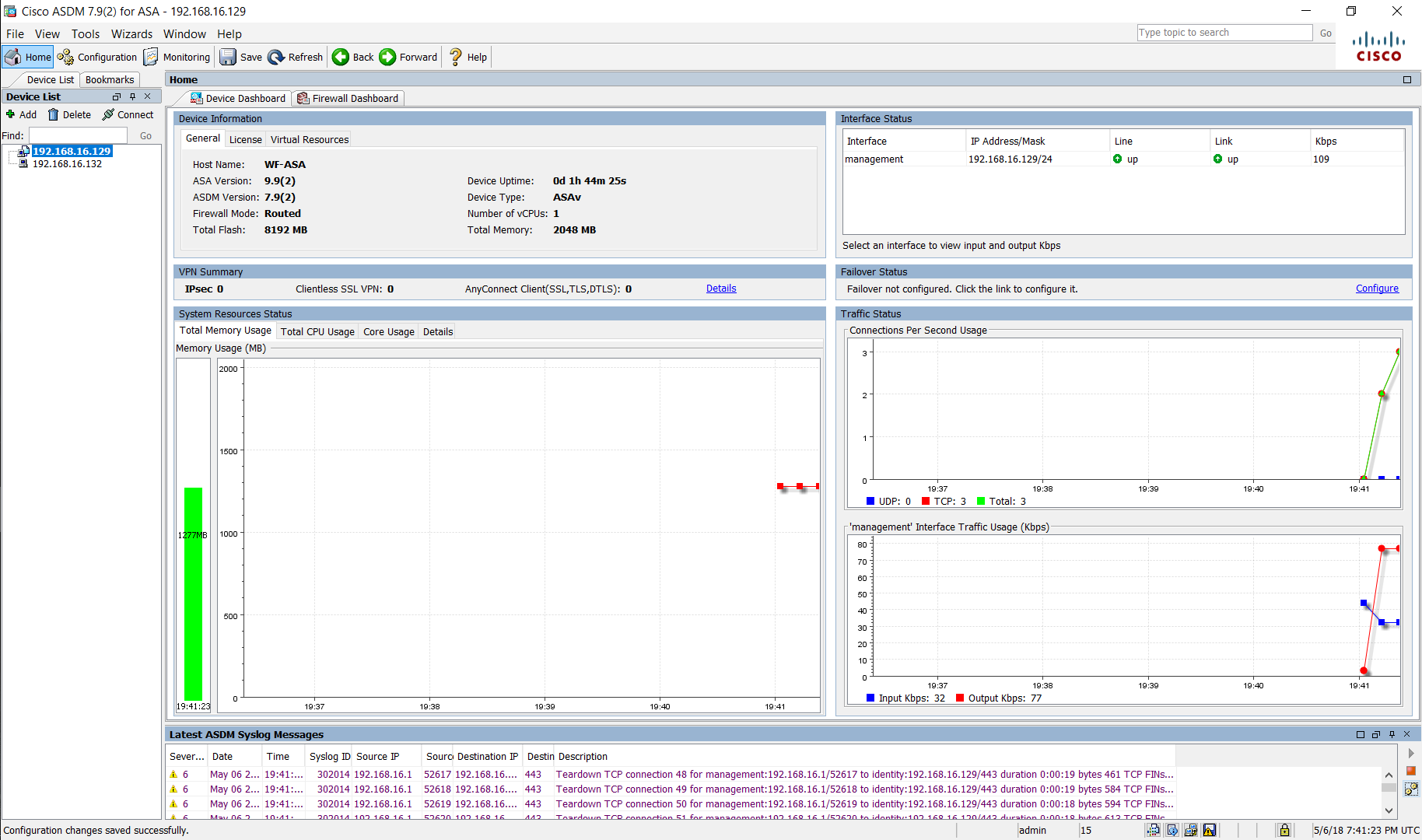The image size is (1422, 840).
Task: Click the VPN Summary Details link
Action: [x=721, y=289]
